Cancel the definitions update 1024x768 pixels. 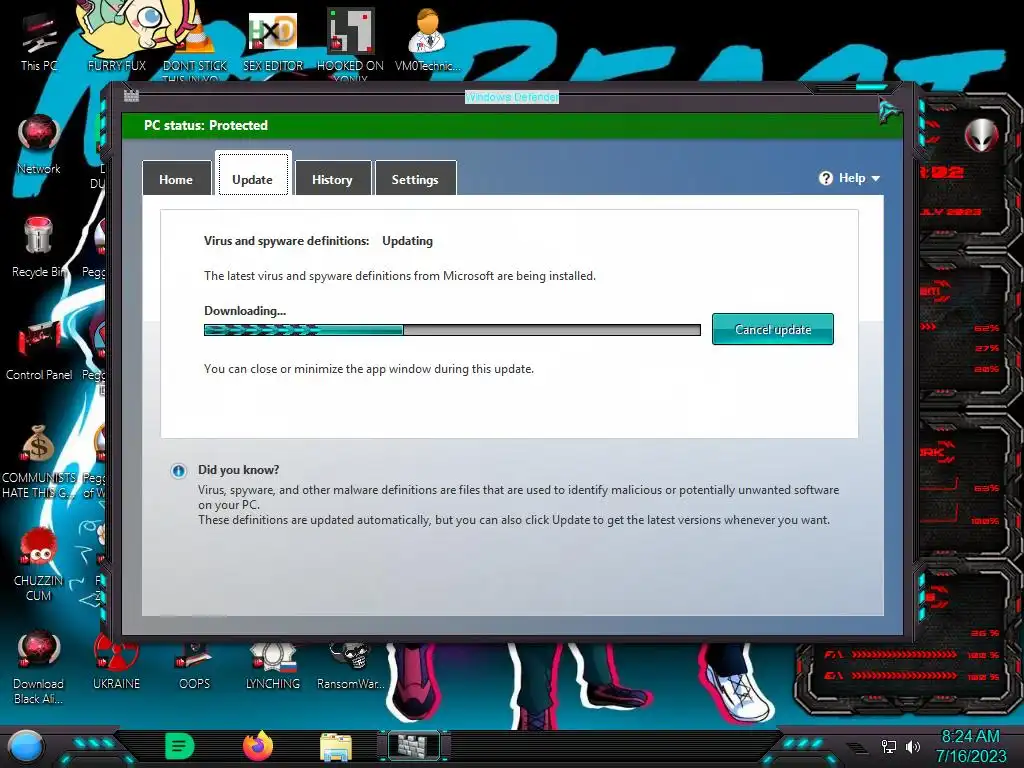coord(773,329)
